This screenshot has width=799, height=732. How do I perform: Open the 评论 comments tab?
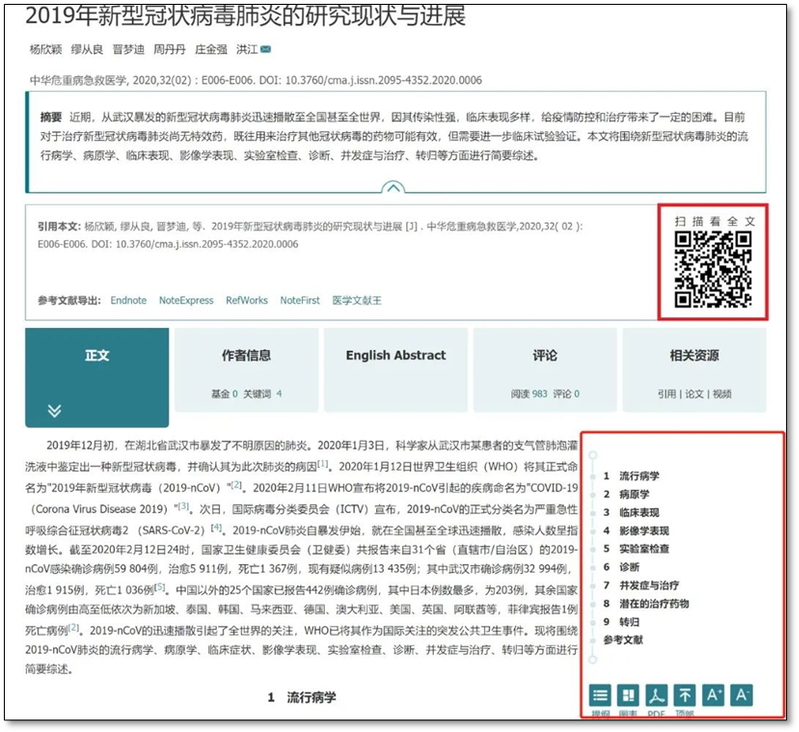coord(545,356)
